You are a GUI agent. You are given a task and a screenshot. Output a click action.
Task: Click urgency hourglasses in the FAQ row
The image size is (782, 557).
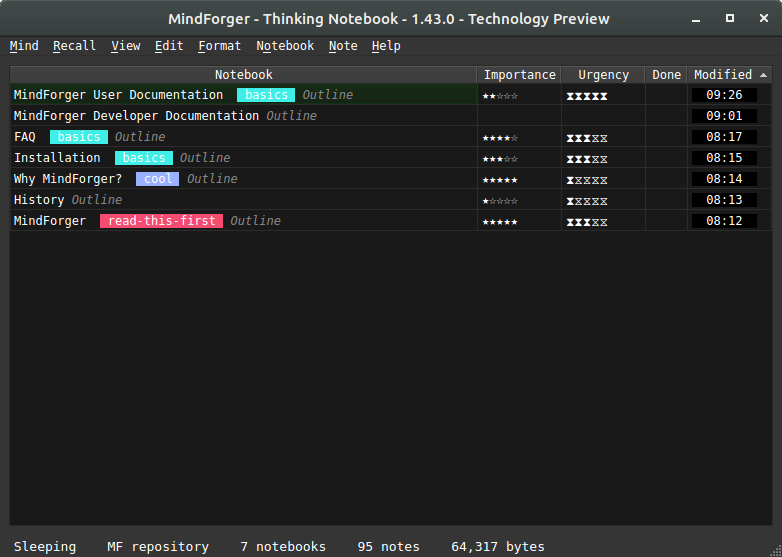pos(587,138)
